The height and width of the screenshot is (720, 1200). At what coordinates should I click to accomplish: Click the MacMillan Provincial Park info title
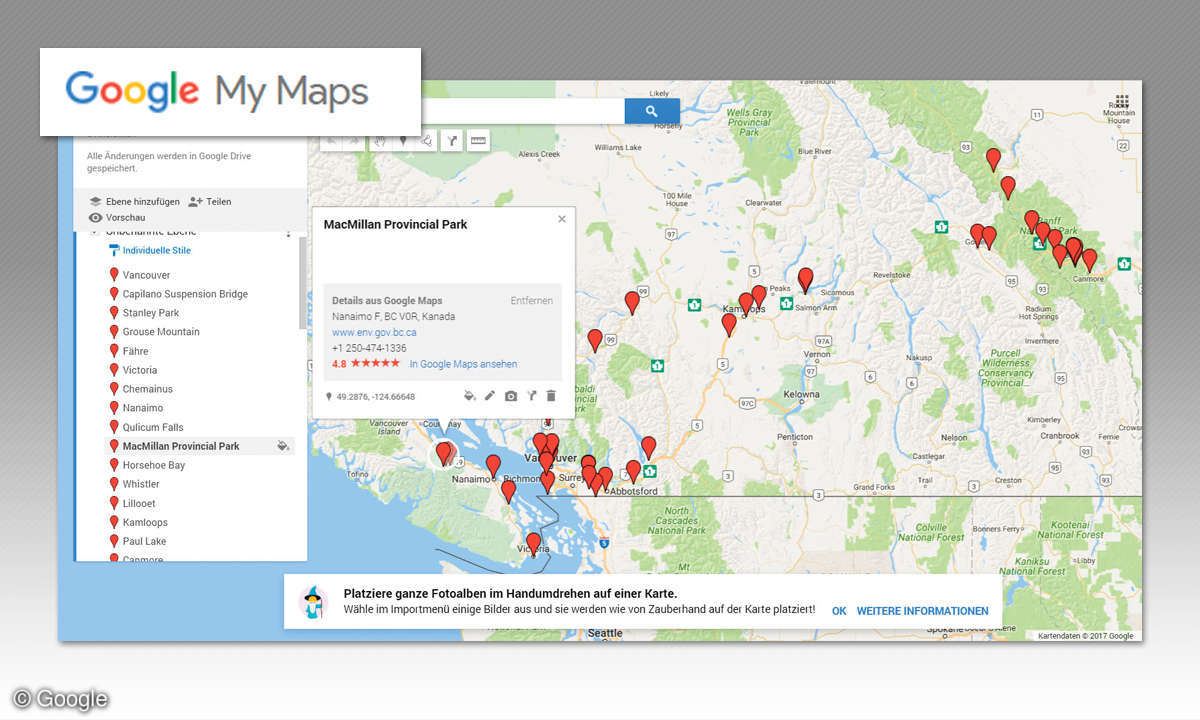click(x=395, y=224)
